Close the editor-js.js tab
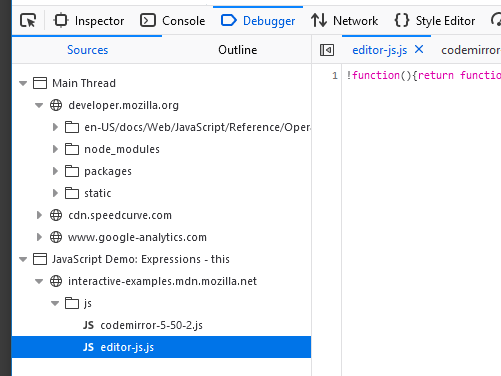Image resolution: width=501 pixels, height=376 pixels. coord(419,49)
